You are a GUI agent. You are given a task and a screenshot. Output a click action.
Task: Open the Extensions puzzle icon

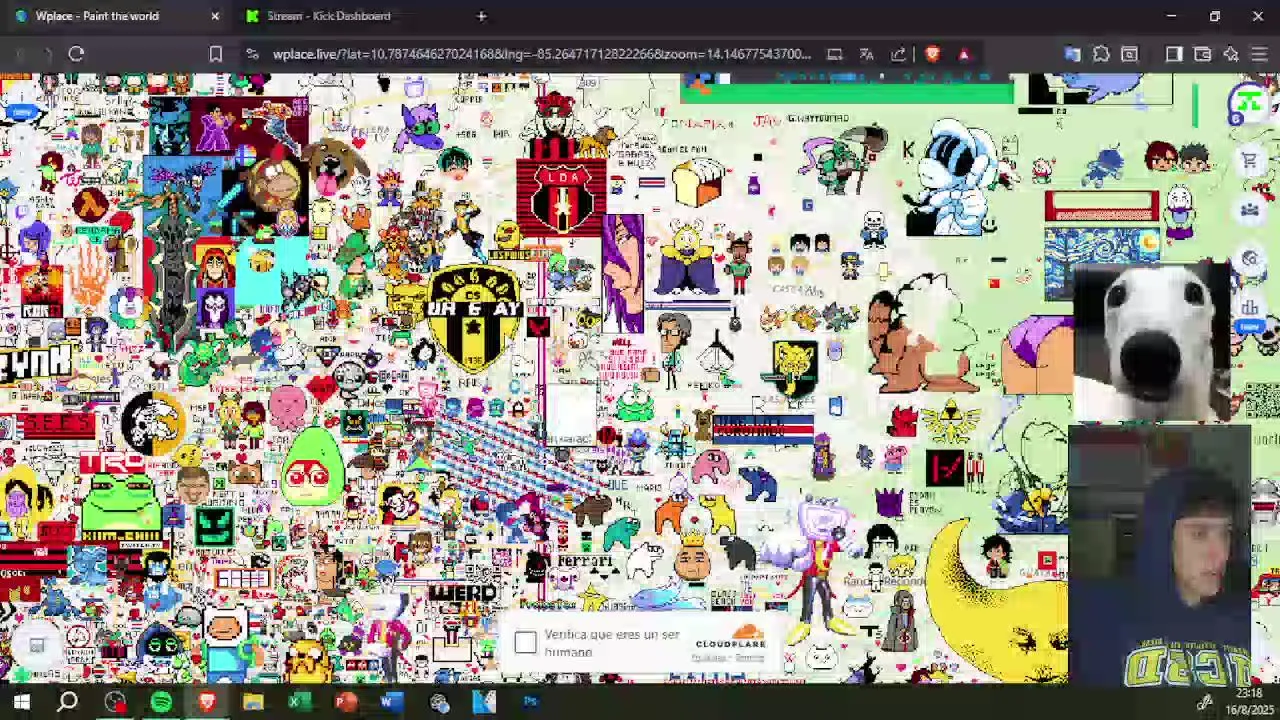(x=1101, y=54)
